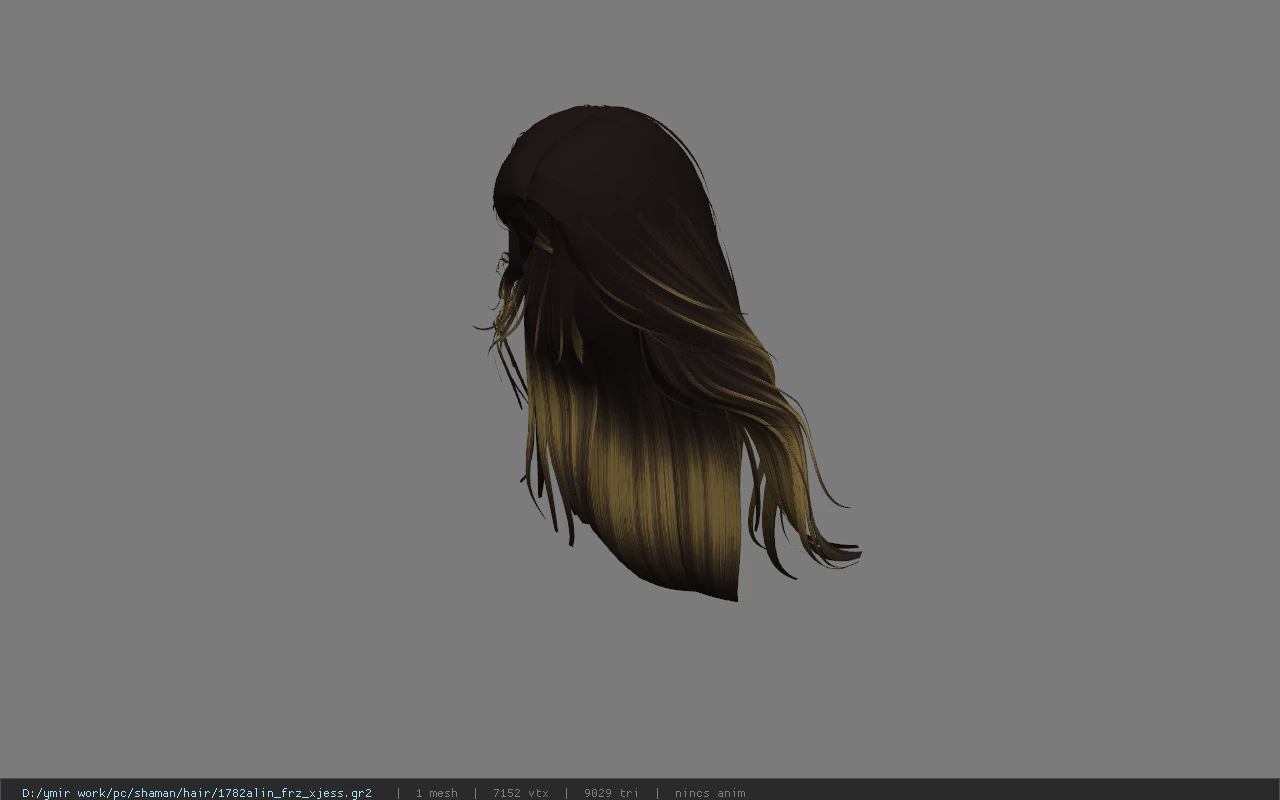Viewport: 1280px width, 800px height.
Task: Click the 'nincs anim' status entry
Action: tap(710, 793)
